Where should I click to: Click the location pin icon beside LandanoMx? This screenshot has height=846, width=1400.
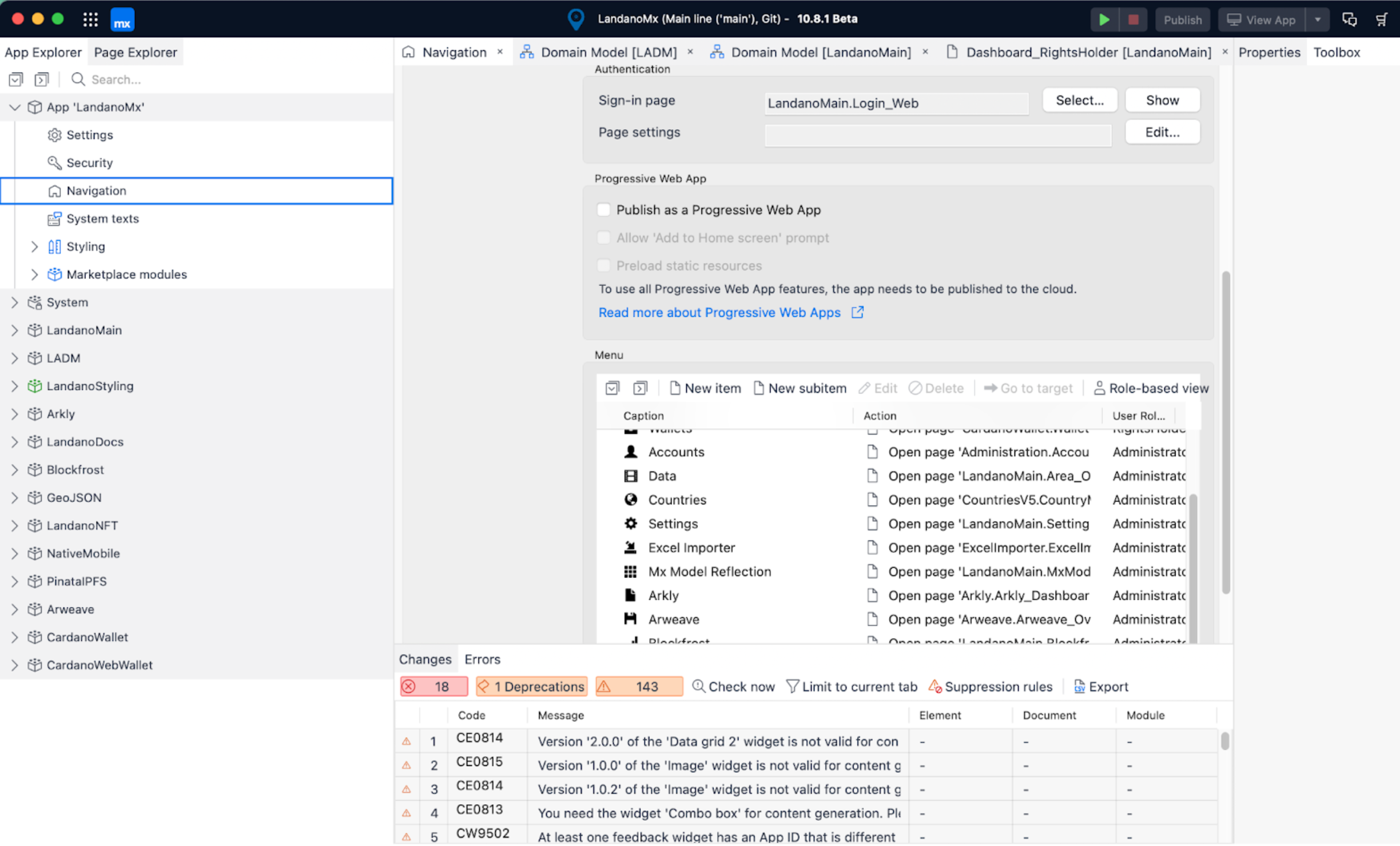575,19
